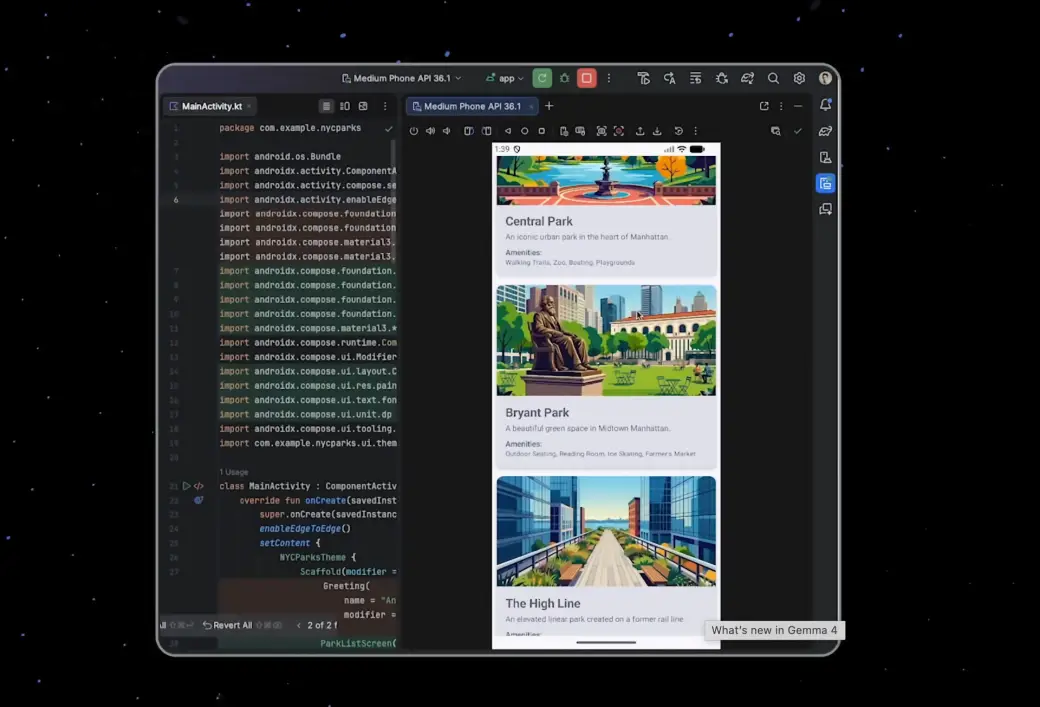Click the green Rerun app button
This screenshot has height=707, width=1040.
pyautogui.click(x=542, y=78)
